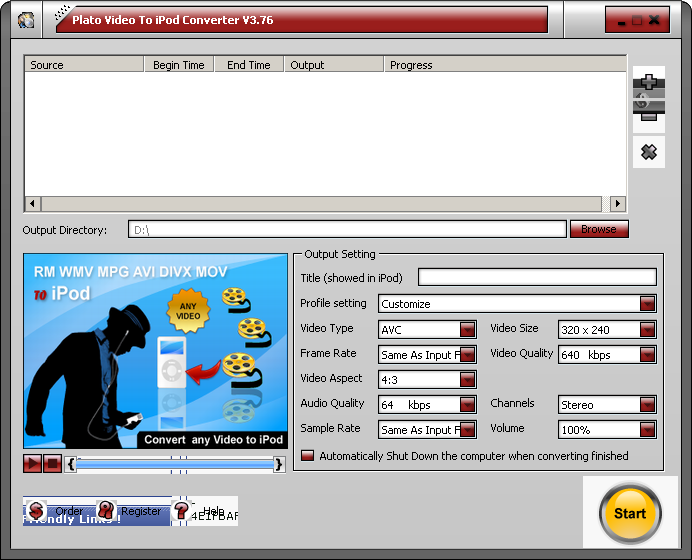Click the add file plus icon

(649, 83)
